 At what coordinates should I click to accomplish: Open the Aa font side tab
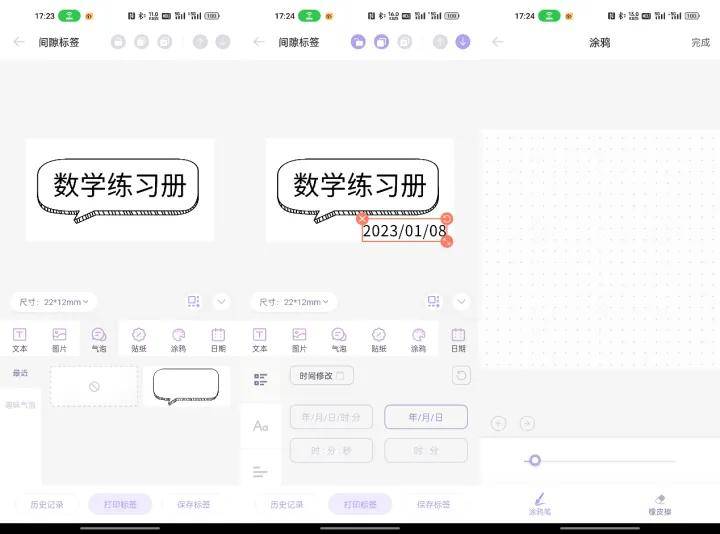260,426
